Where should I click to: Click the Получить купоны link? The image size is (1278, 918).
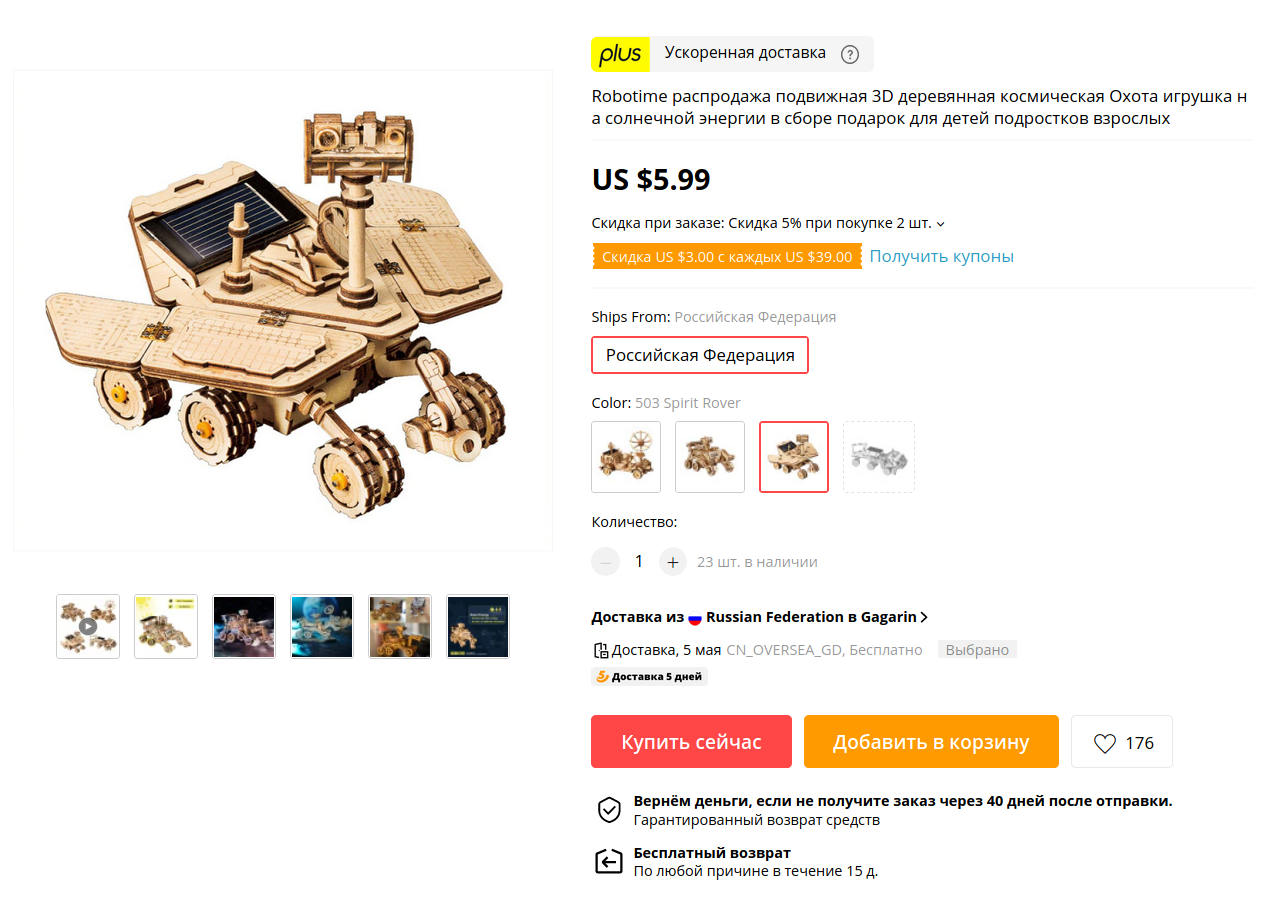coord(941,257)
